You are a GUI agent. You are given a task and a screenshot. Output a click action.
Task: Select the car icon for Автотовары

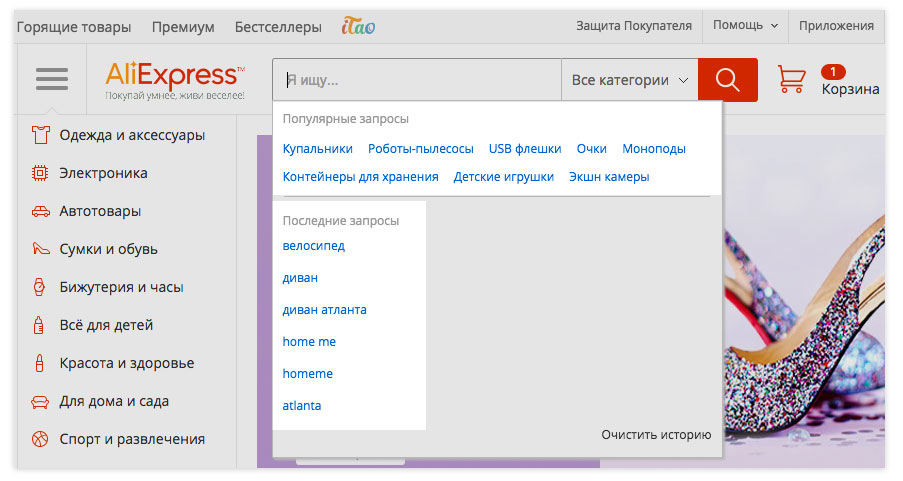pos(40,211)
